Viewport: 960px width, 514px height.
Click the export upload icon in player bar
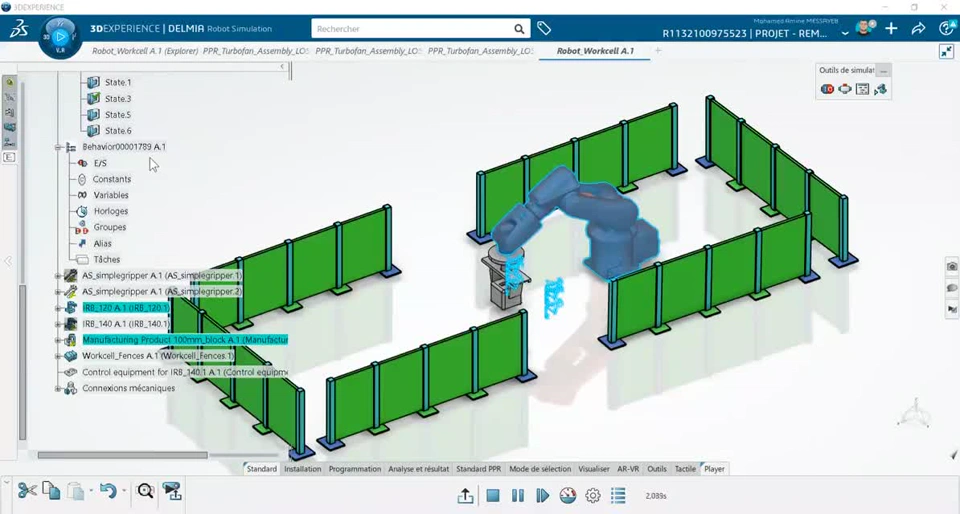coord(465,496)
